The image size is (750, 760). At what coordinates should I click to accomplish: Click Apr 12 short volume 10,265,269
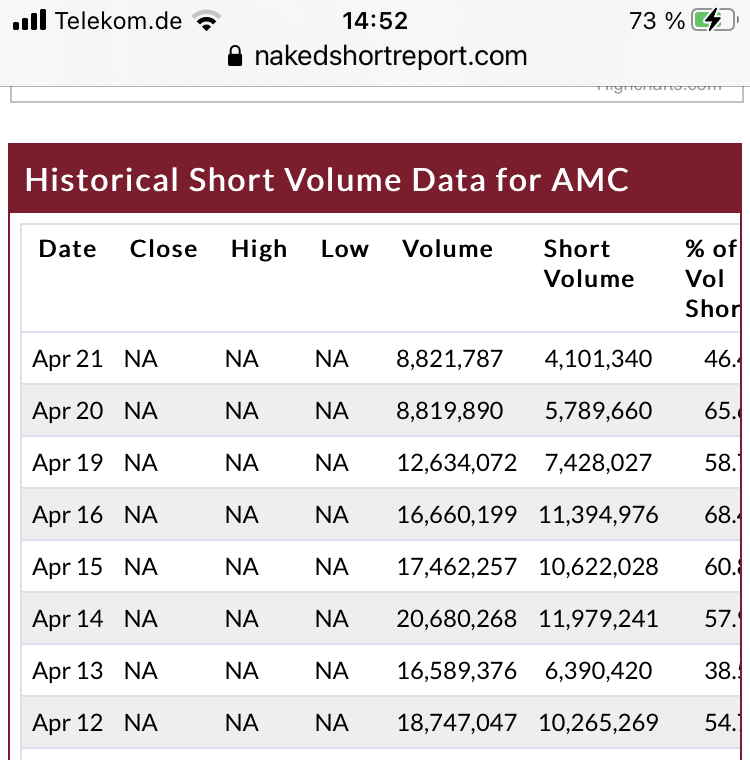(598, 723)
